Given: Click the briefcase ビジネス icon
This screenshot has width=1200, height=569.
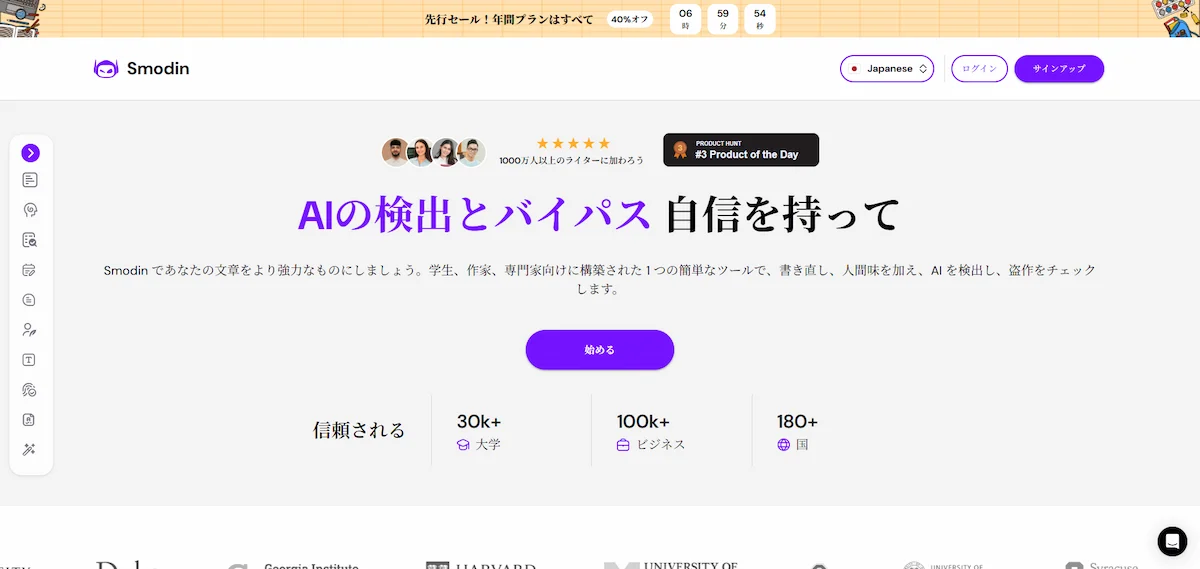Looking at the screenshot, I should (623, 445).
